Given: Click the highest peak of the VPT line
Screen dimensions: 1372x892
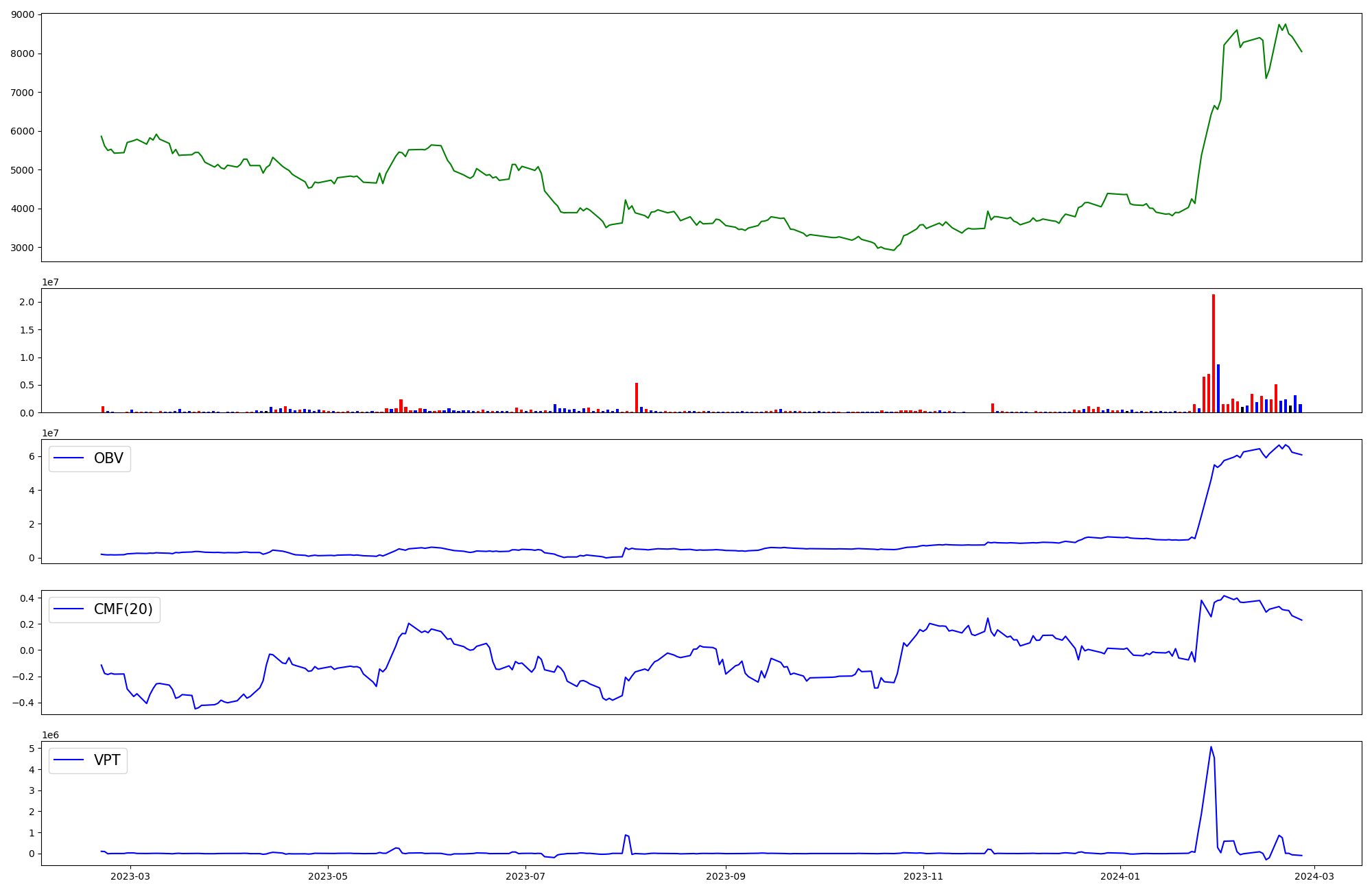Looking at the screenshot, I should 1211,747.
